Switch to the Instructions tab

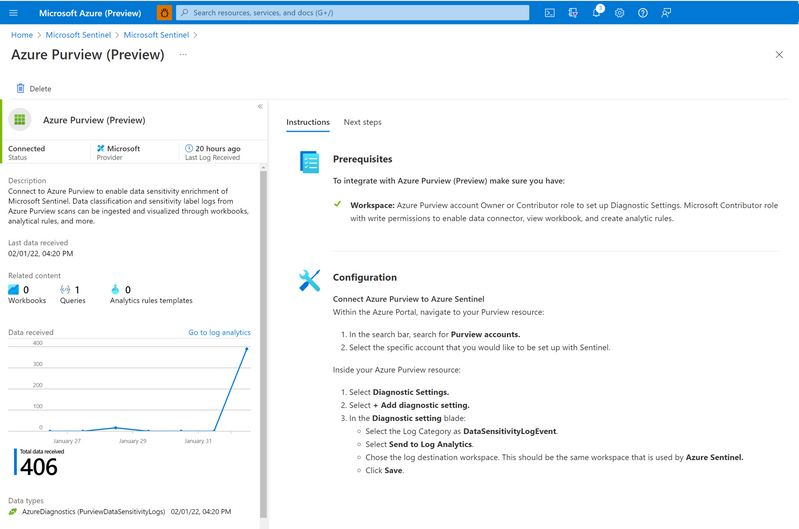308,122
